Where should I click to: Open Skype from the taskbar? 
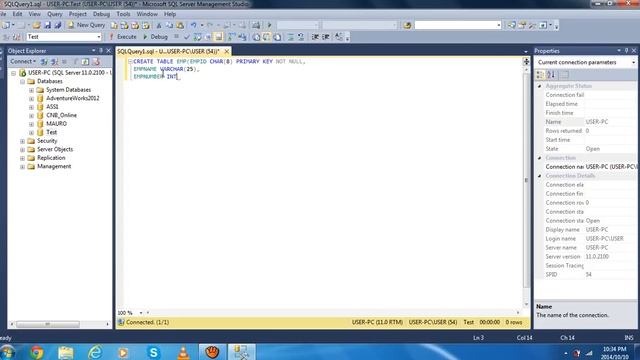point(154,352)
